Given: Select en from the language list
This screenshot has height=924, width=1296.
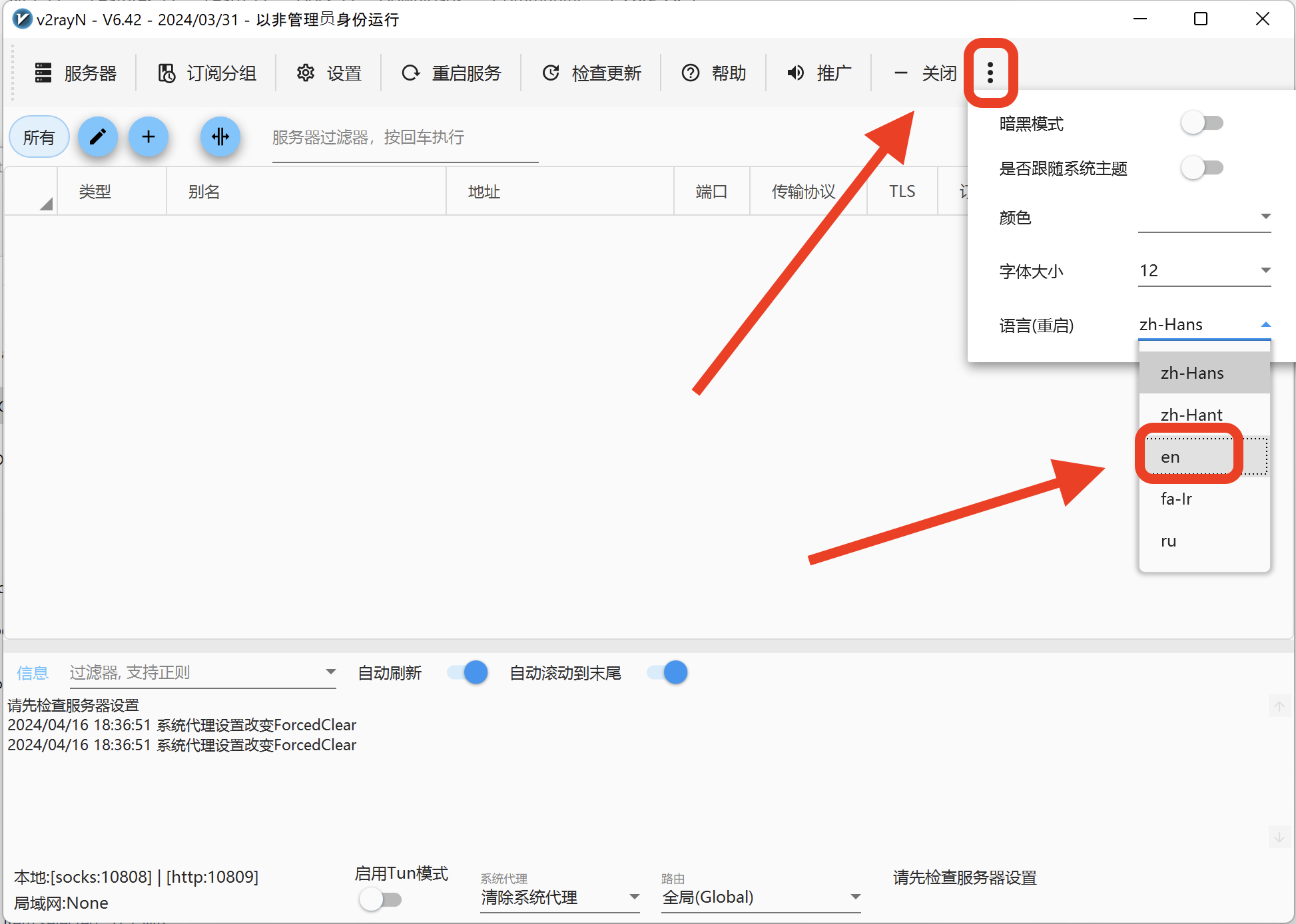Looking at the screenshot, I should 1170,457.
